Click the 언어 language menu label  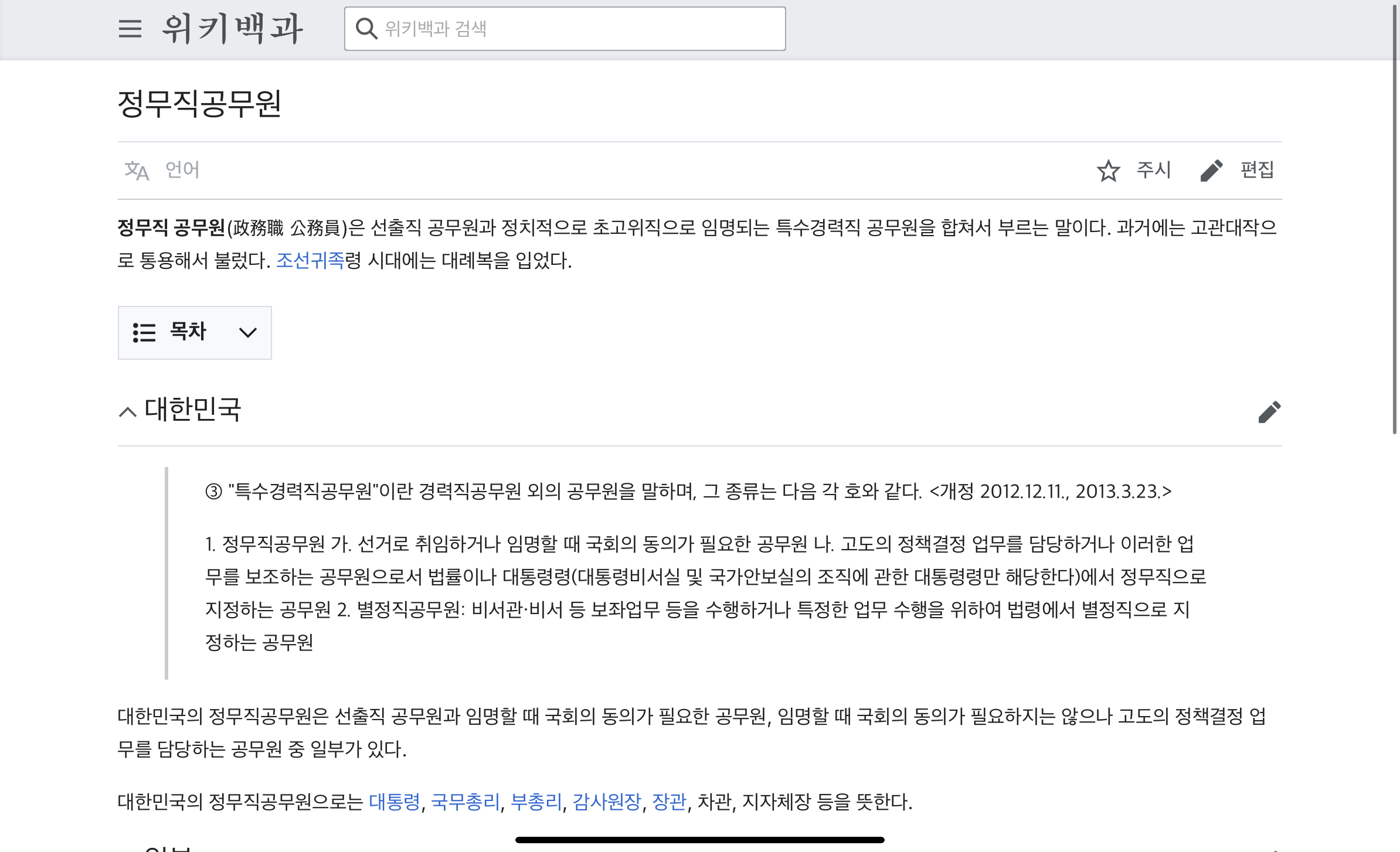point(182,170)
